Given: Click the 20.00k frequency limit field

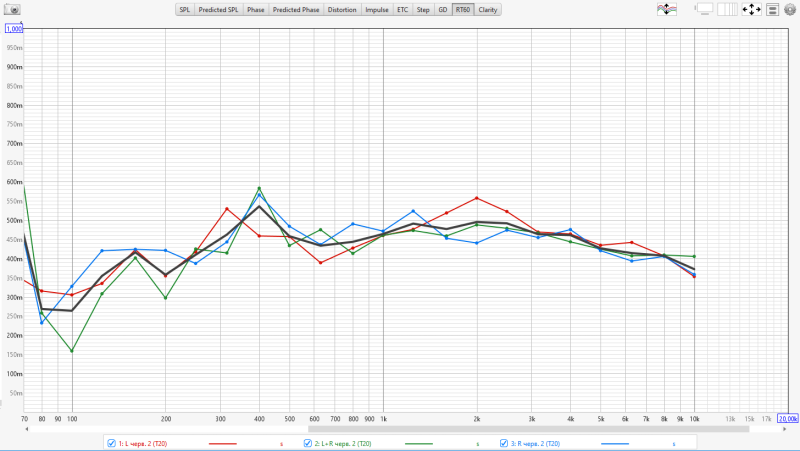Looking at the screenshot, I should click(x=787, y=418).
